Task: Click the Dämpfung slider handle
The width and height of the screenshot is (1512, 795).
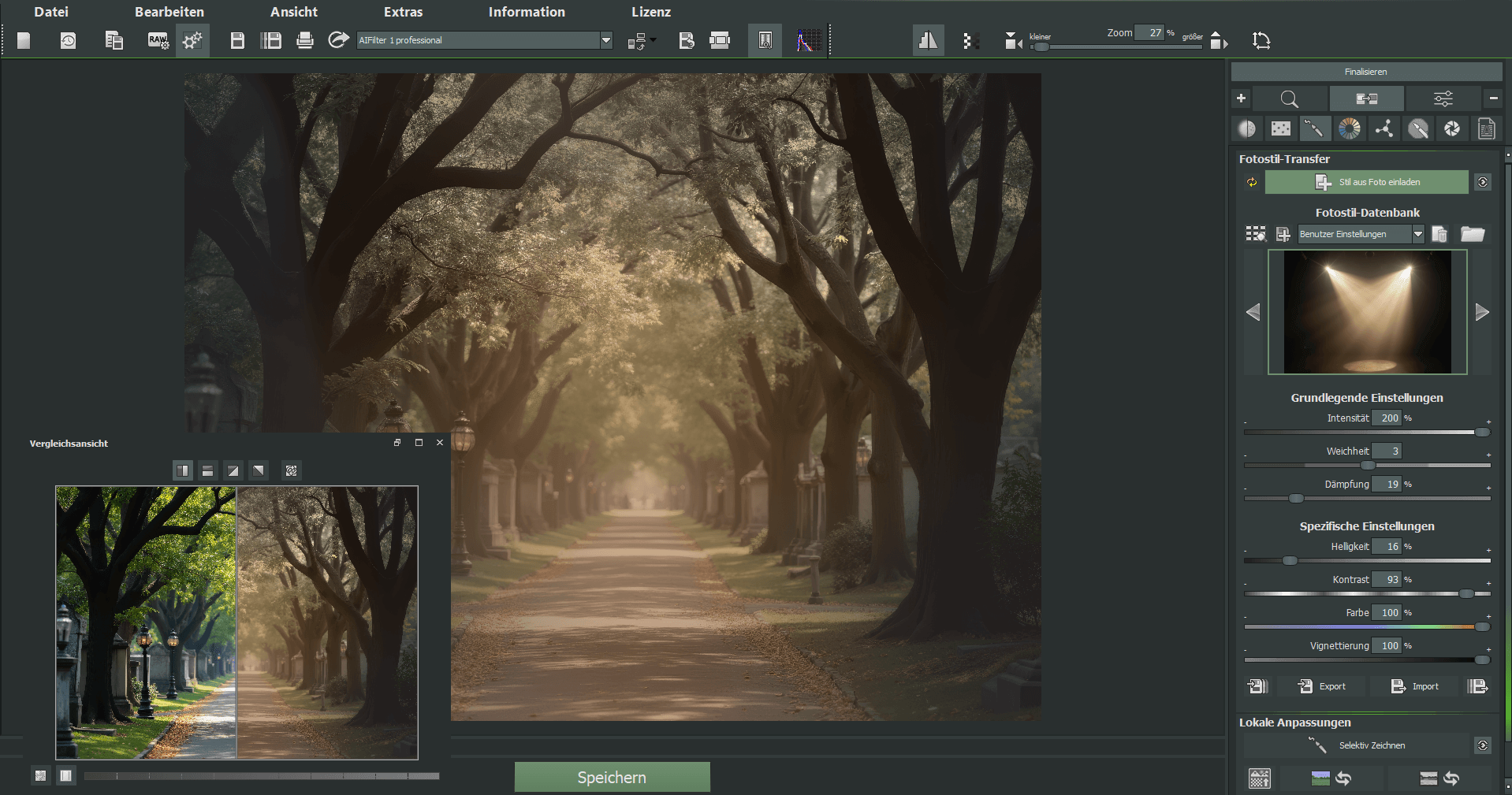Action: tap(1296, 498)
